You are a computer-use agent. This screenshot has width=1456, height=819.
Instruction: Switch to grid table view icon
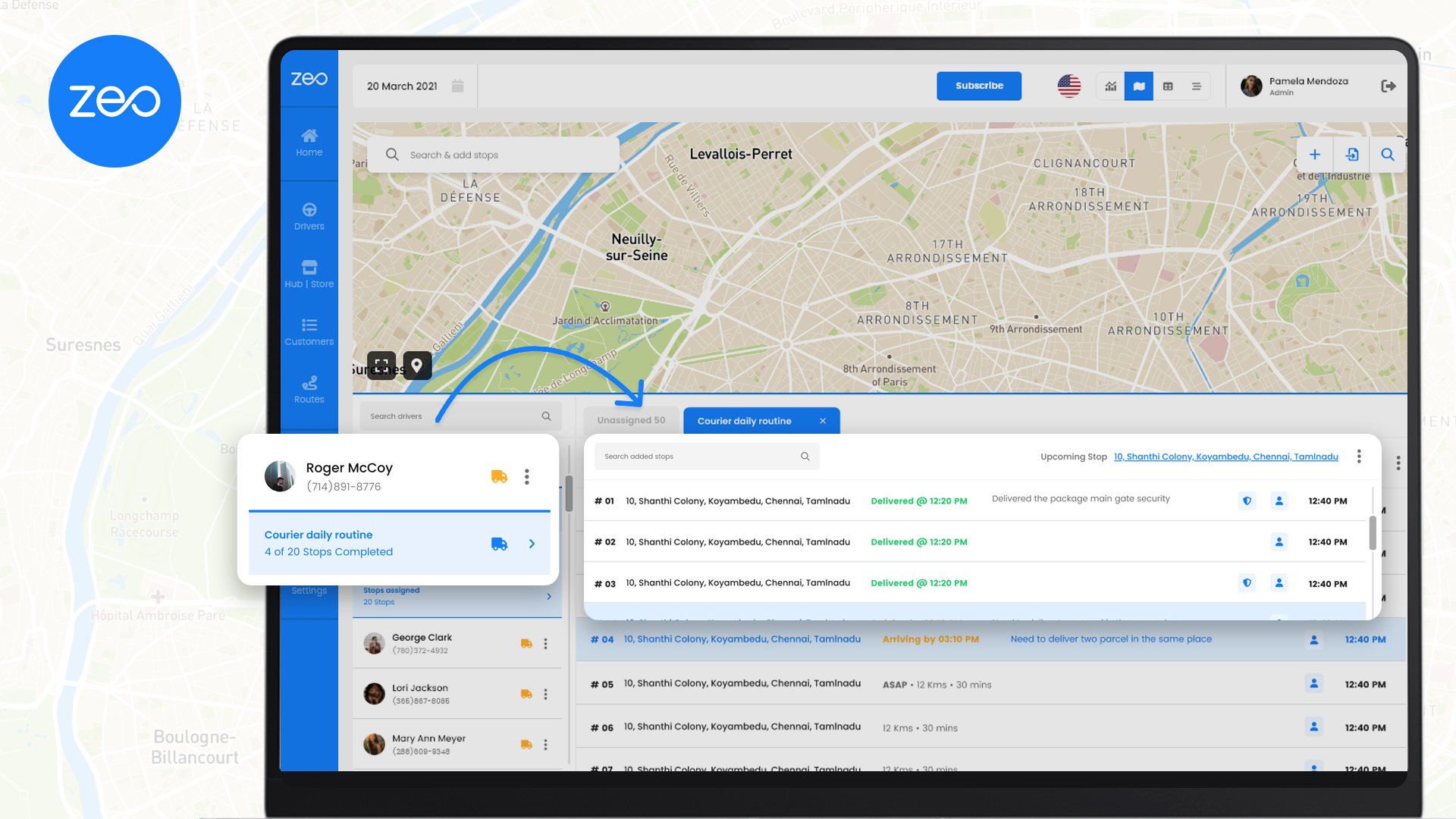point(1168,86)
